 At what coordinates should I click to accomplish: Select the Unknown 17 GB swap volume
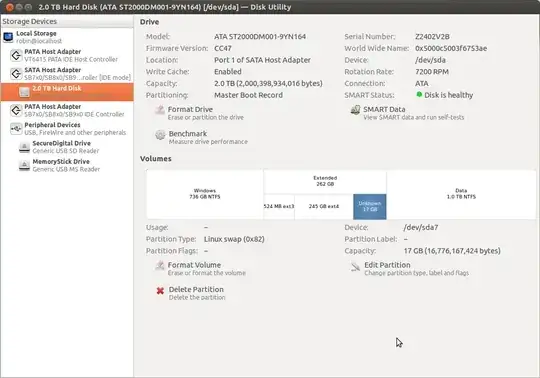point(370,207)
